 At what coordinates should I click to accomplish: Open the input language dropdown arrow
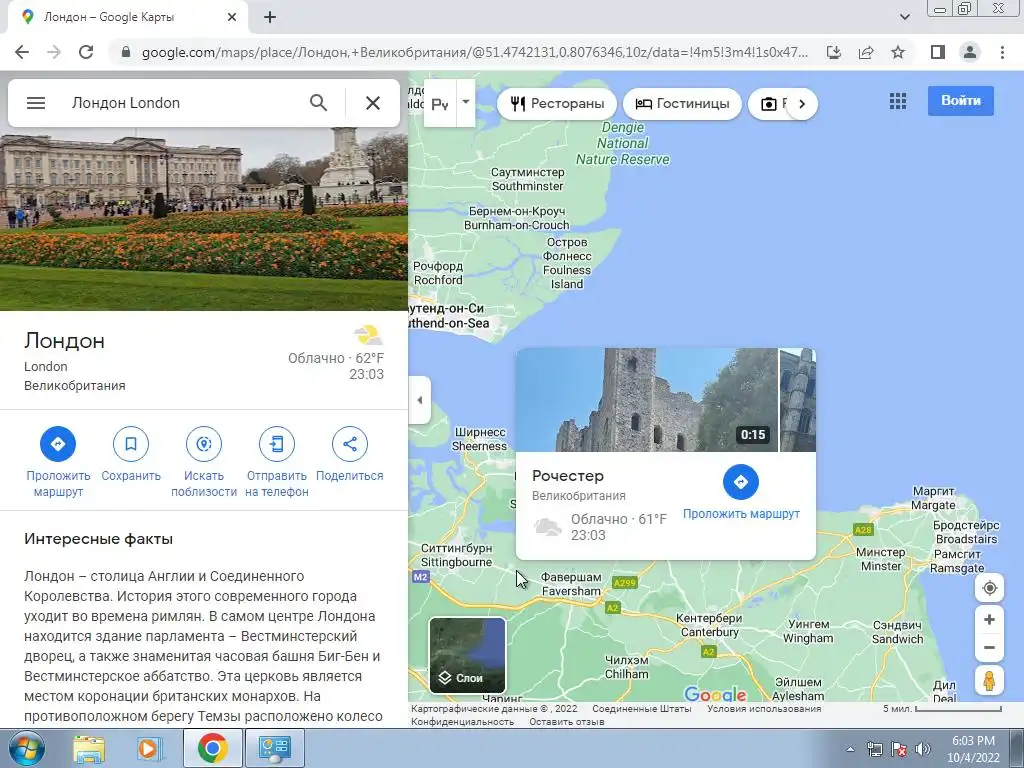tap(466, 102)
